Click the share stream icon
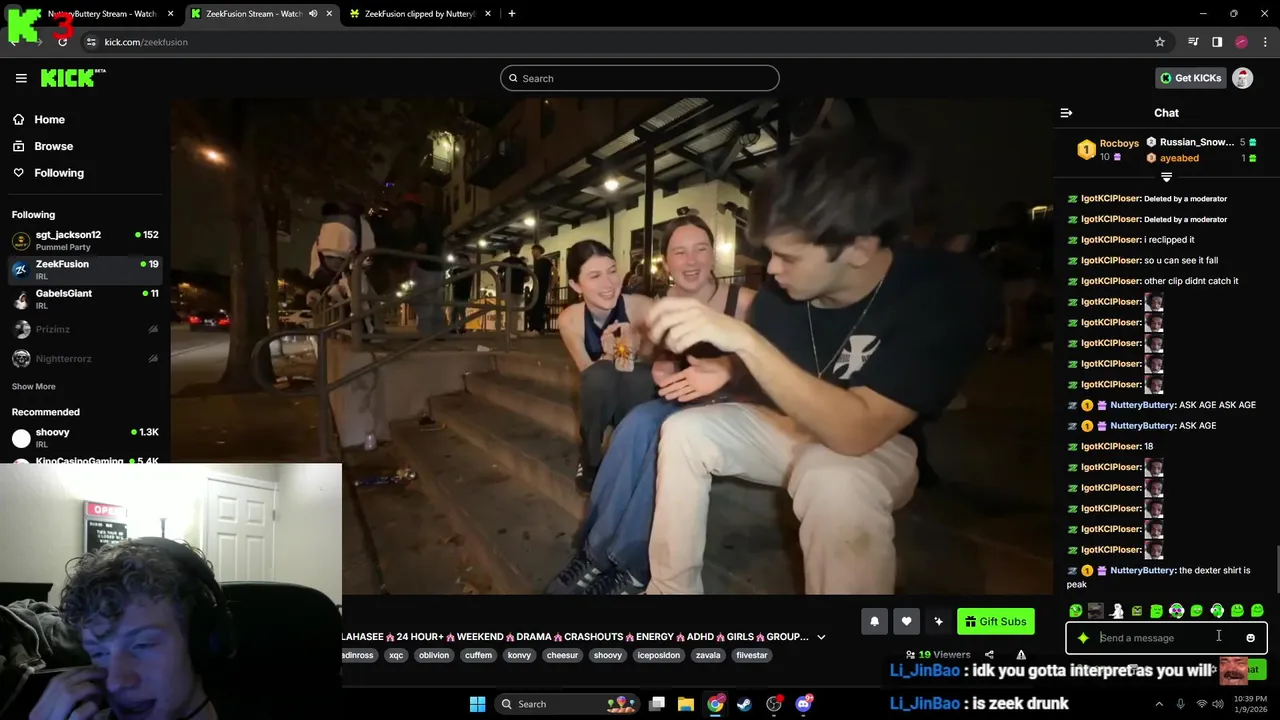1280x720 pixels. pyautogui.click(x=989, y=655)
